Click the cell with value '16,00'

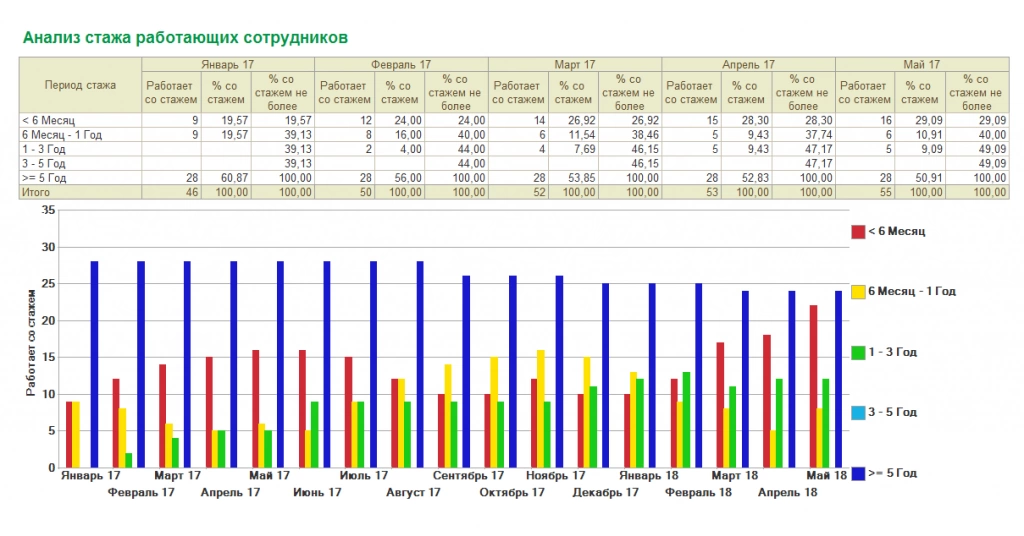pos(400,134)
